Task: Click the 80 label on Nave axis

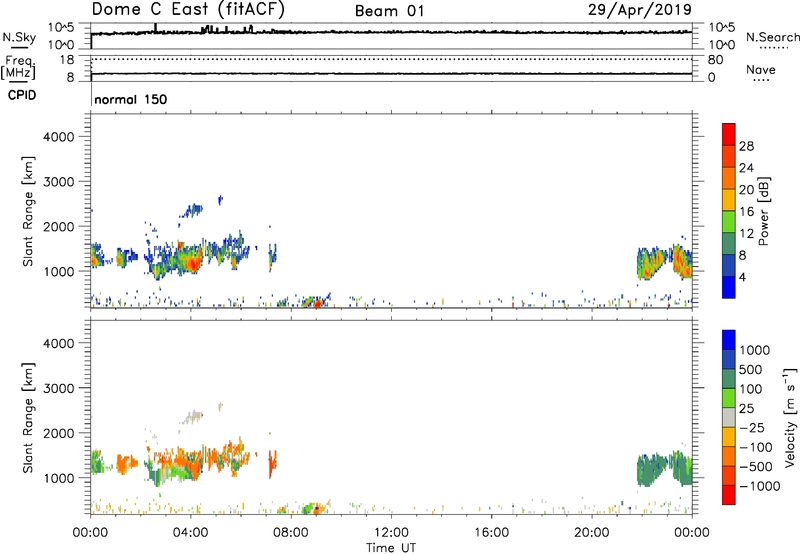Action: (x=715, y=60)
